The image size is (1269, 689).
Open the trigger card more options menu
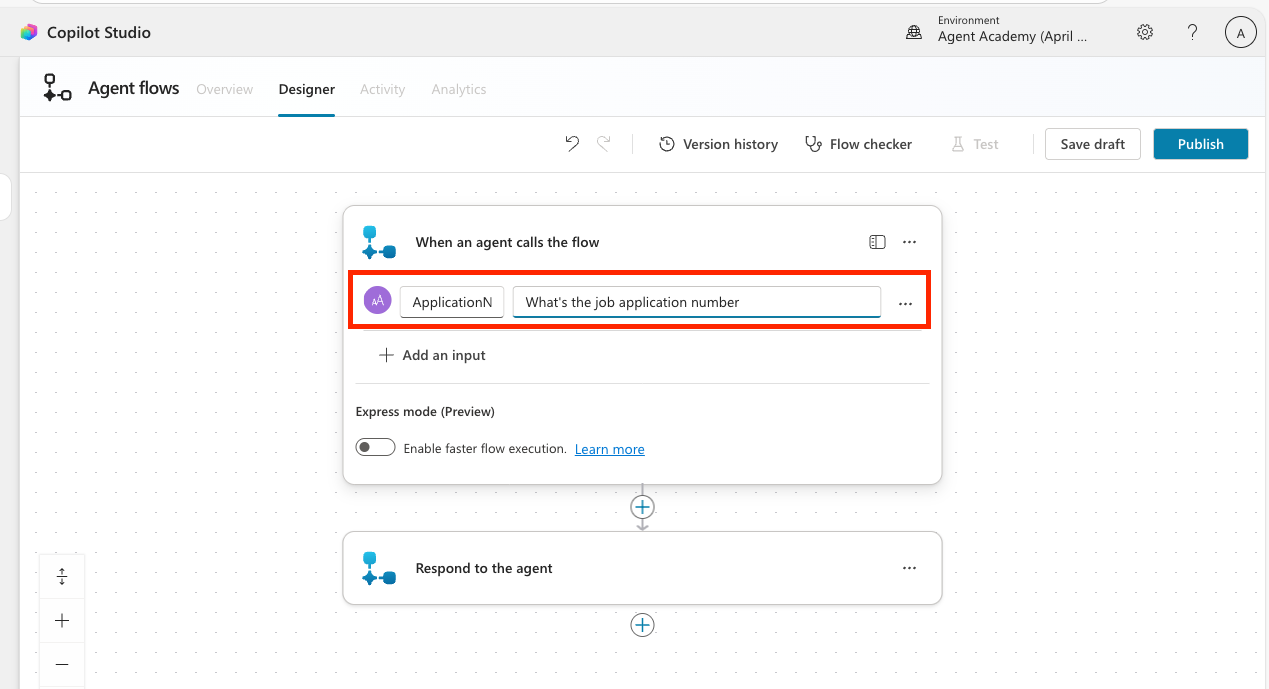tap(909, 242)
